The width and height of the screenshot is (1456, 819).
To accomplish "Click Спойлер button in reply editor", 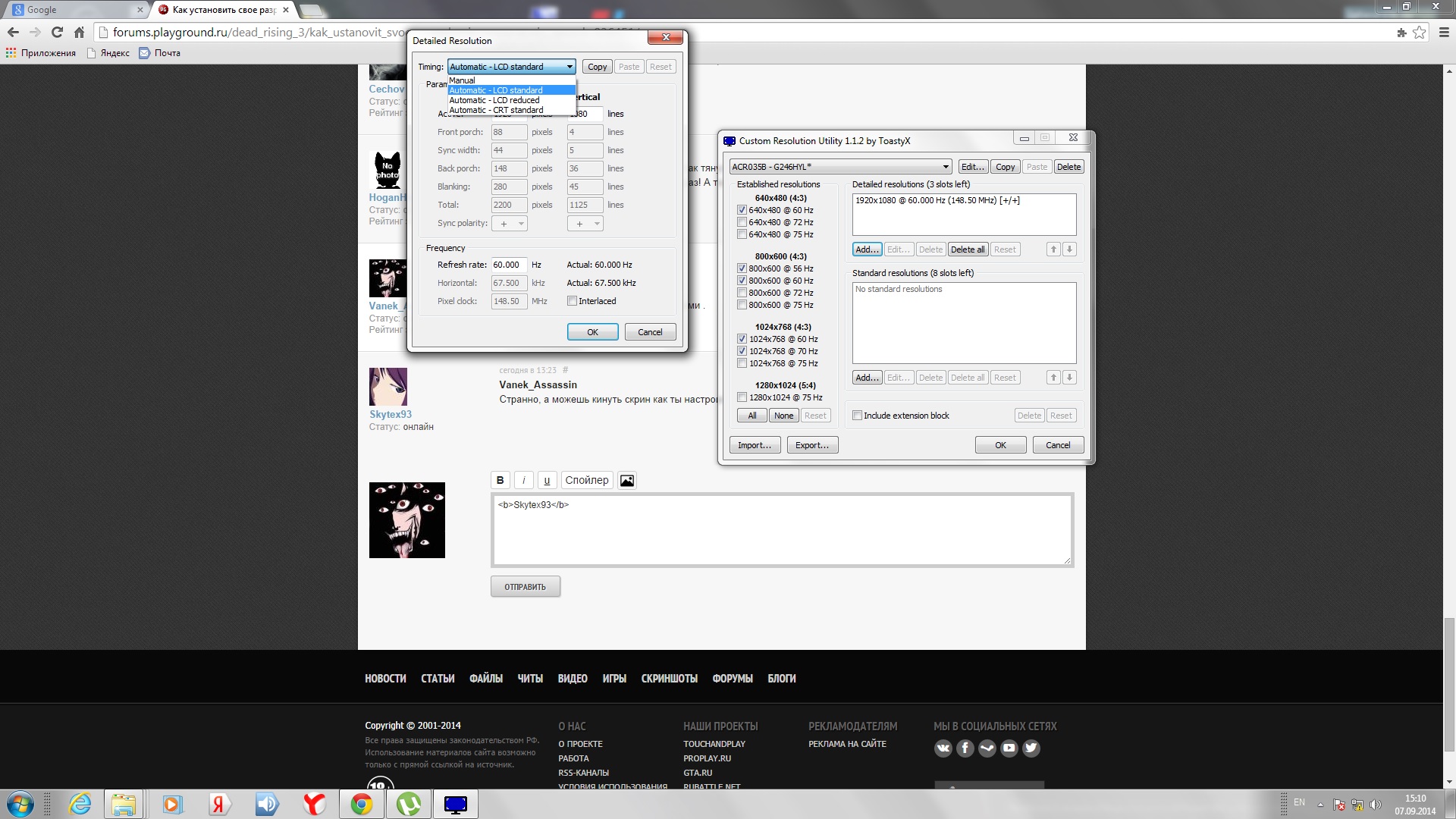I will (x=586, y=480).
